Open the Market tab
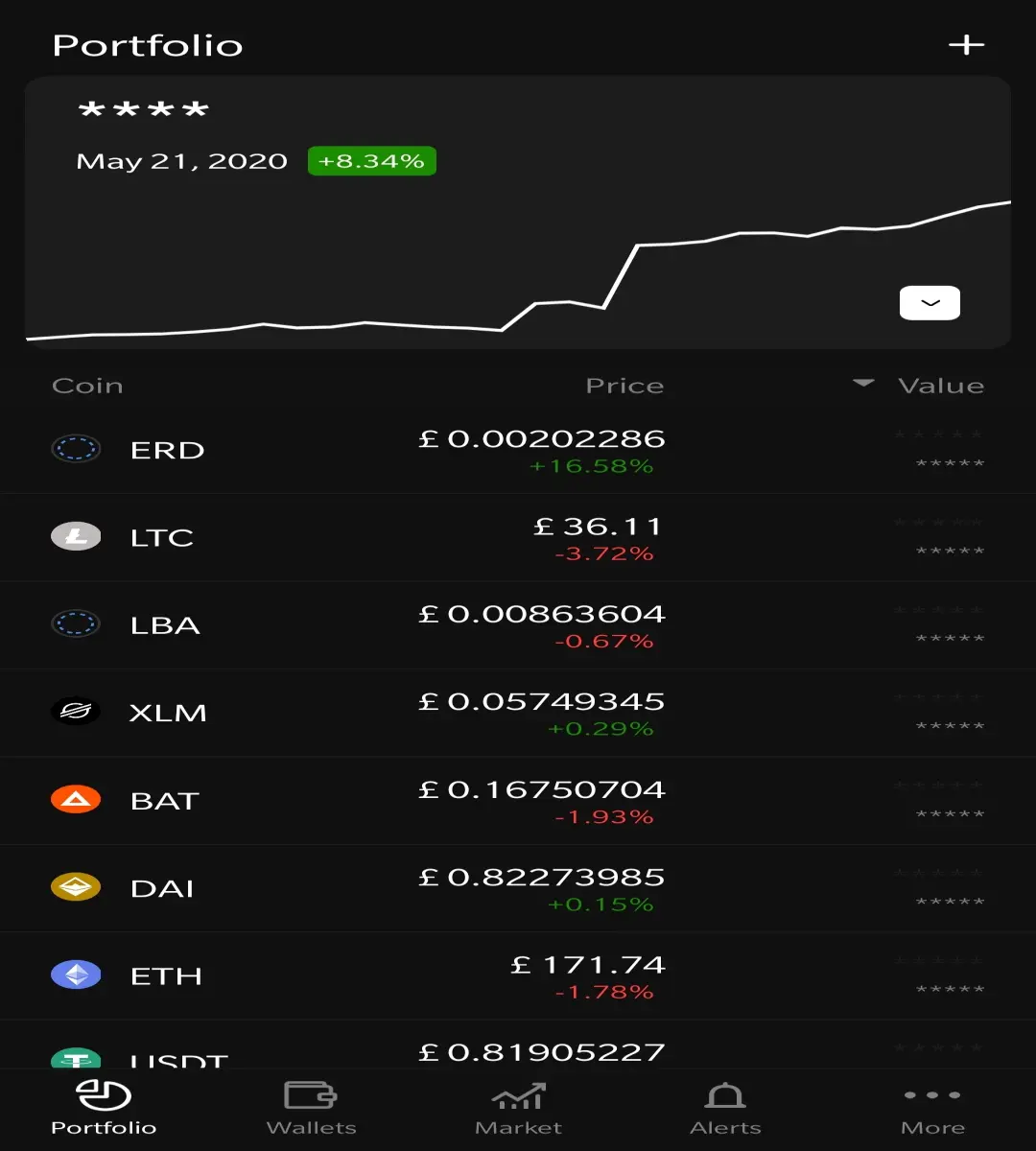This screenshot has width=1036, height=1151. (518, 1109)
